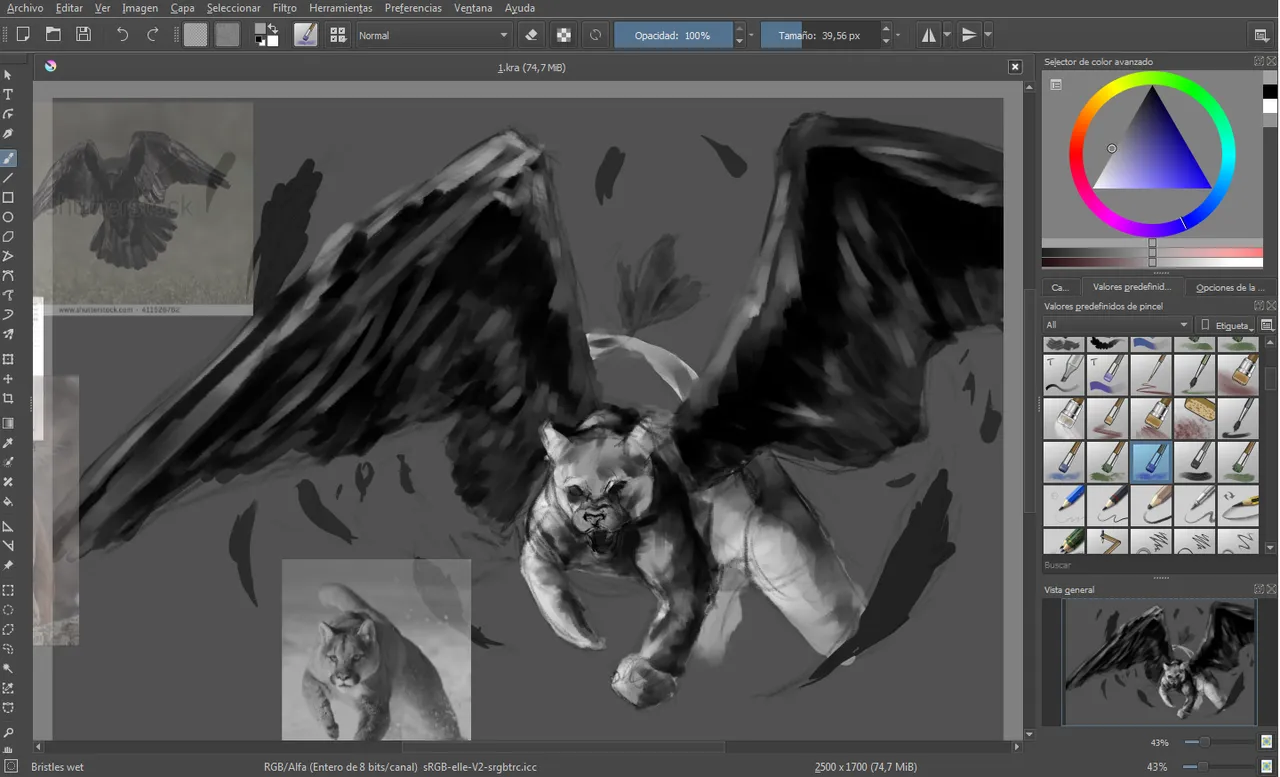The width and height of the screenshot is (1280, 777).
Task: Open the blending mode dropdown showing Normal
Action: (434, 35)
